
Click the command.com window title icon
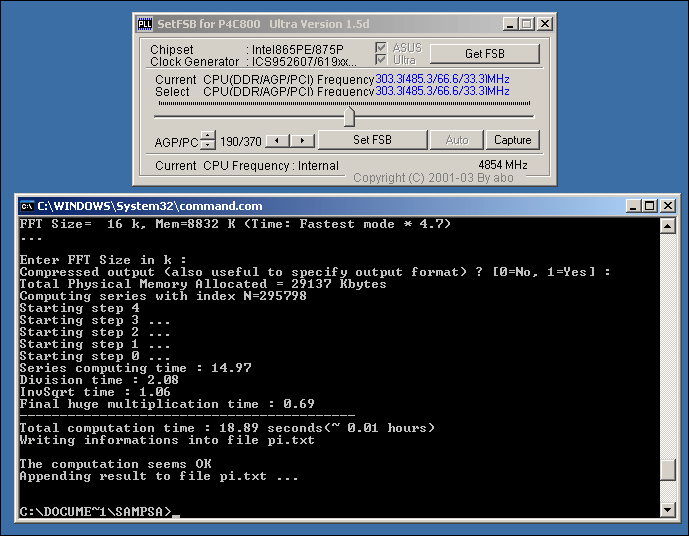[x=28, y=206]
